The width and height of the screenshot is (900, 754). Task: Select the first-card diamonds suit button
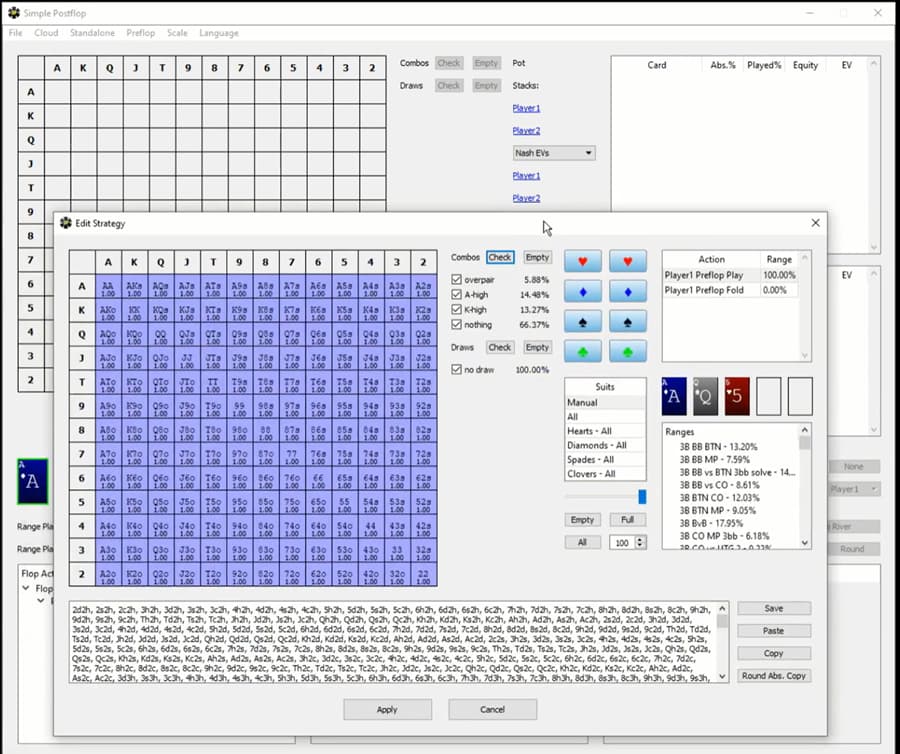pyautogui.click(x=583, y=292)
